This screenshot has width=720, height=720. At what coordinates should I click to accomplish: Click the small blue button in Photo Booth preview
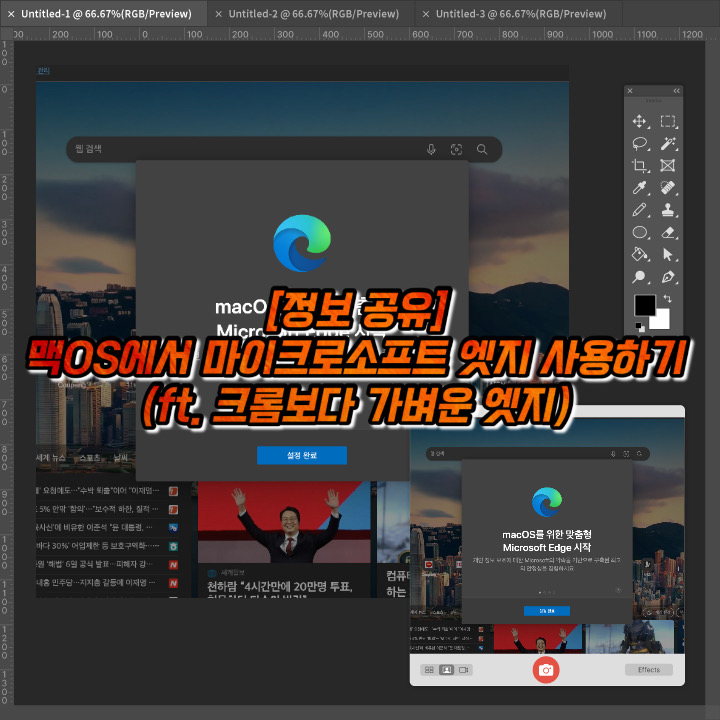point(547,611)
